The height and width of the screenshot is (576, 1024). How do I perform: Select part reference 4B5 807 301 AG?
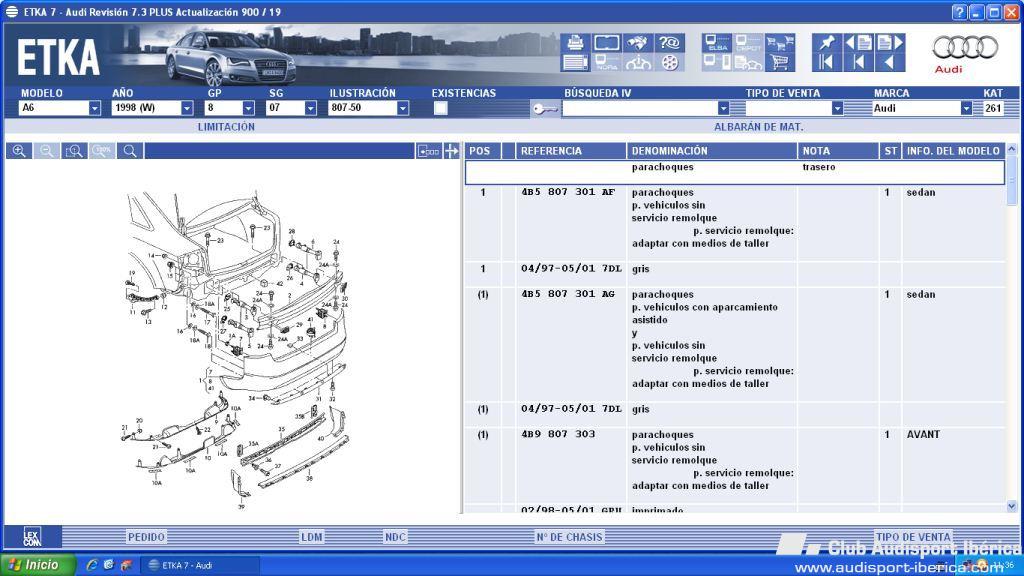(568, 294)
